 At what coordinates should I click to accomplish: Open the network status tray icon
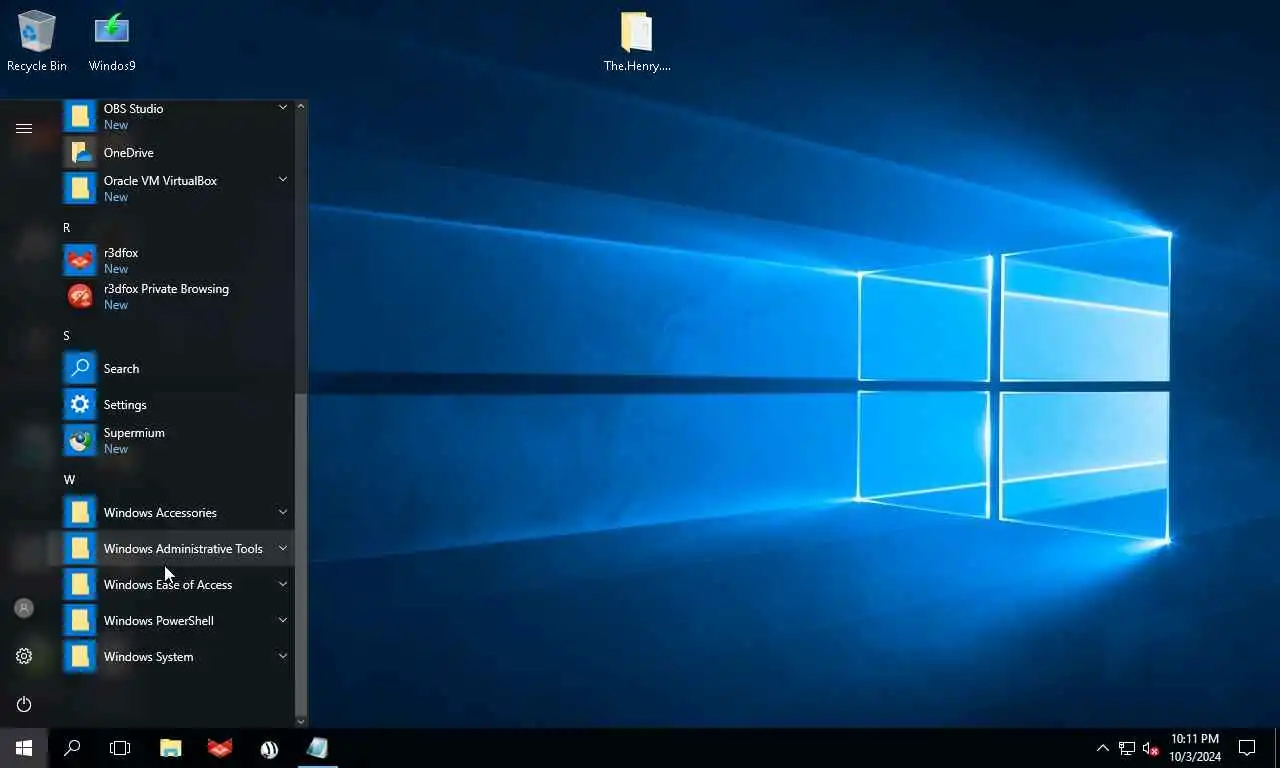pos(1127,748)
